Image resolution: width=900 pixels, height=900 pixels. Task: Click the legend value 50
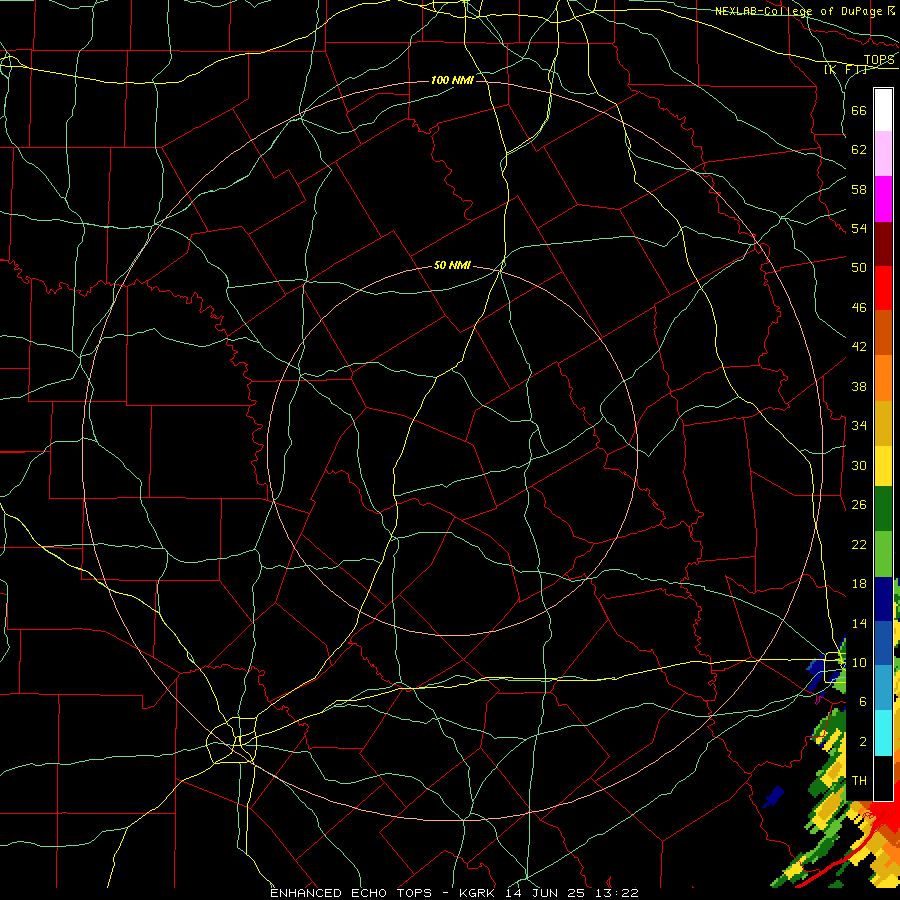click(859, 267)
